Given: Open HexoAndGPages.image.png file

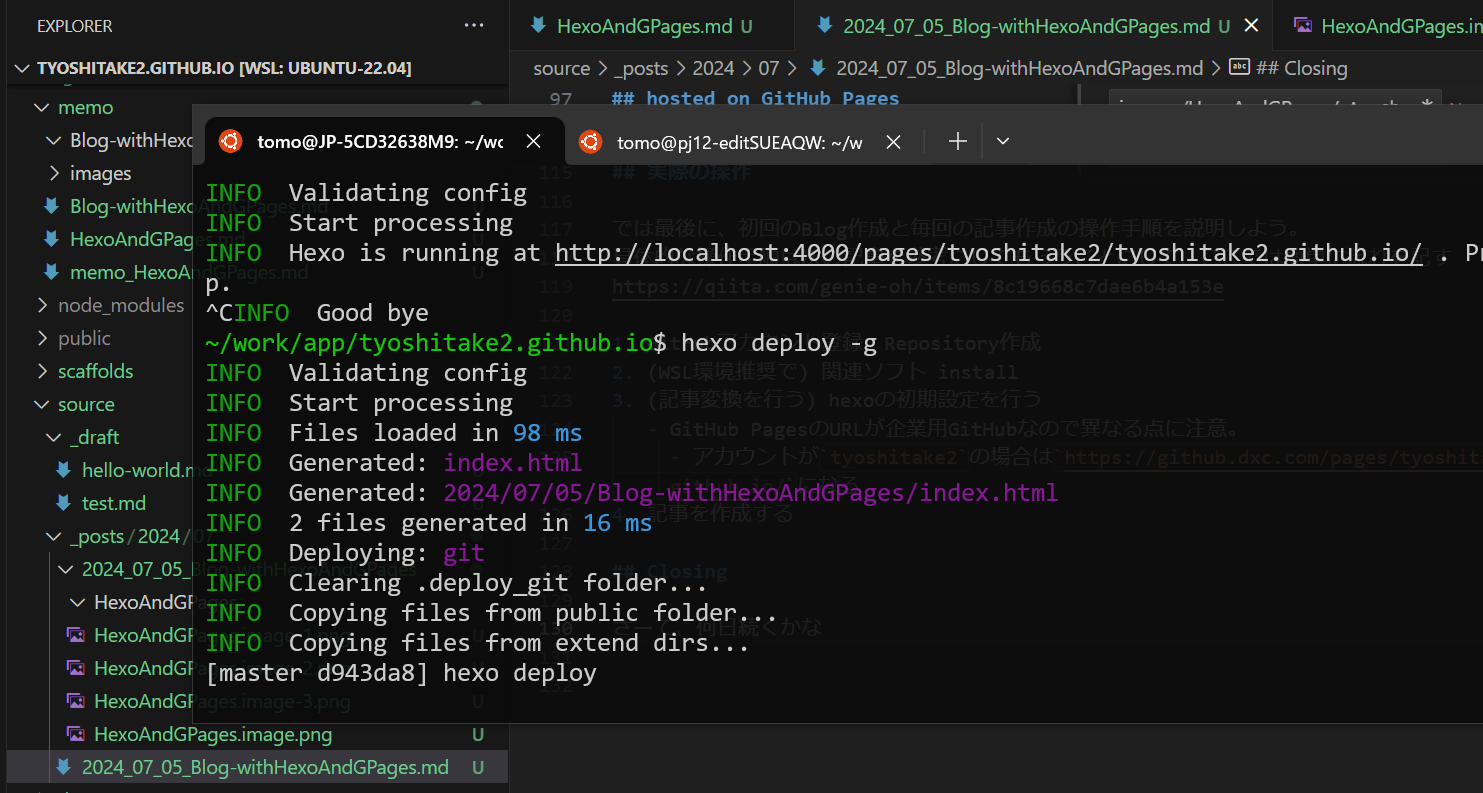Looking at the screenshot, I should [212, 734].
